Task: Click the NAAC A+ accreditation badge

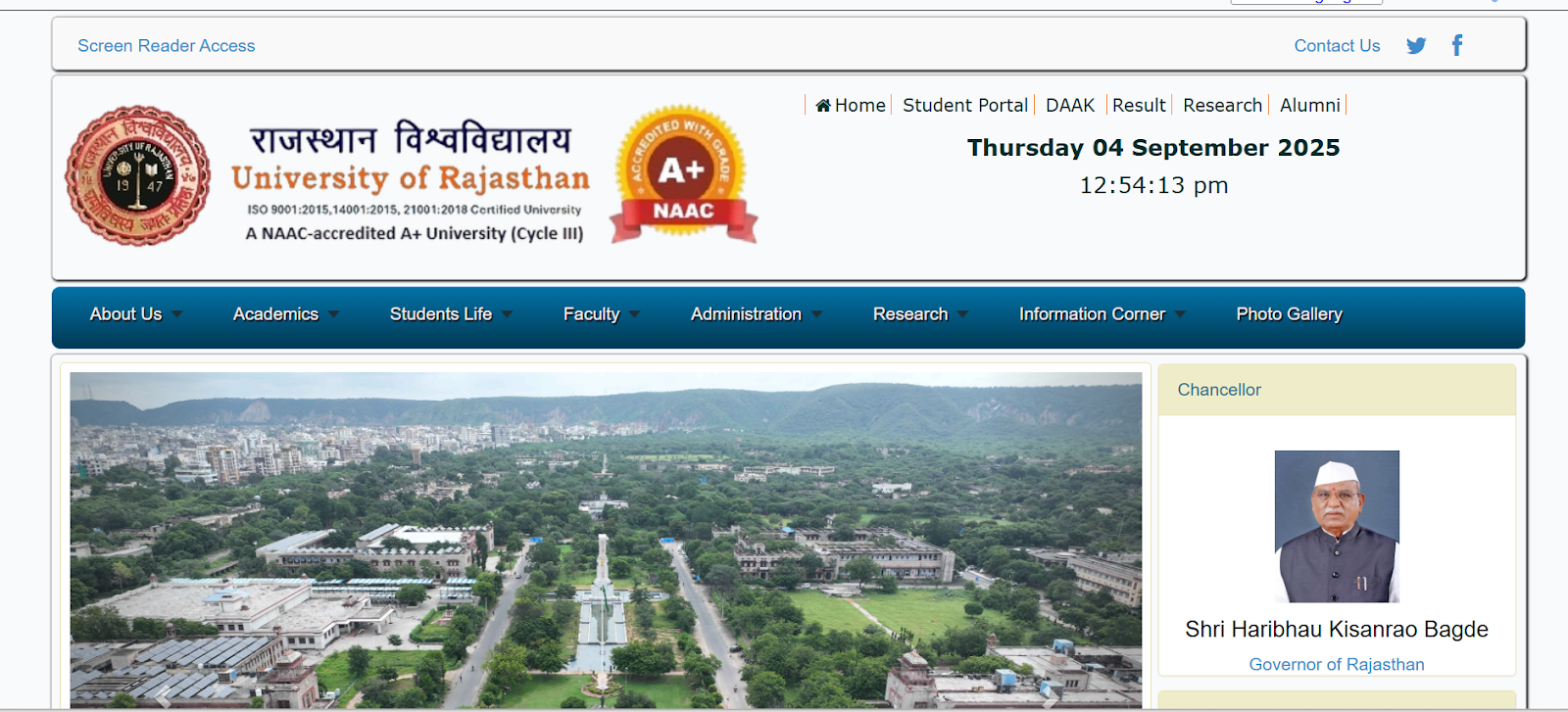Action: [684, 174]
